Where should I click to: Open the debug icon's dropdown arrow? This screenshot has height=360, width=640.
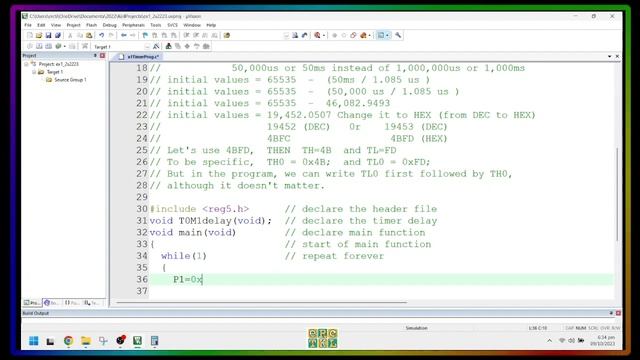click(324, 36)
